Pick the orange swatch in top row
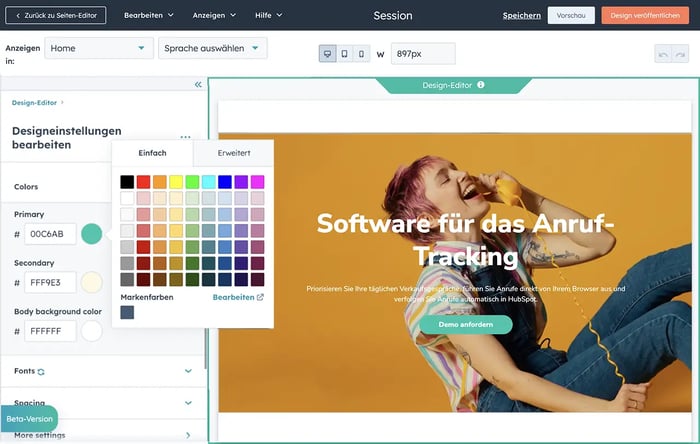 160,182
